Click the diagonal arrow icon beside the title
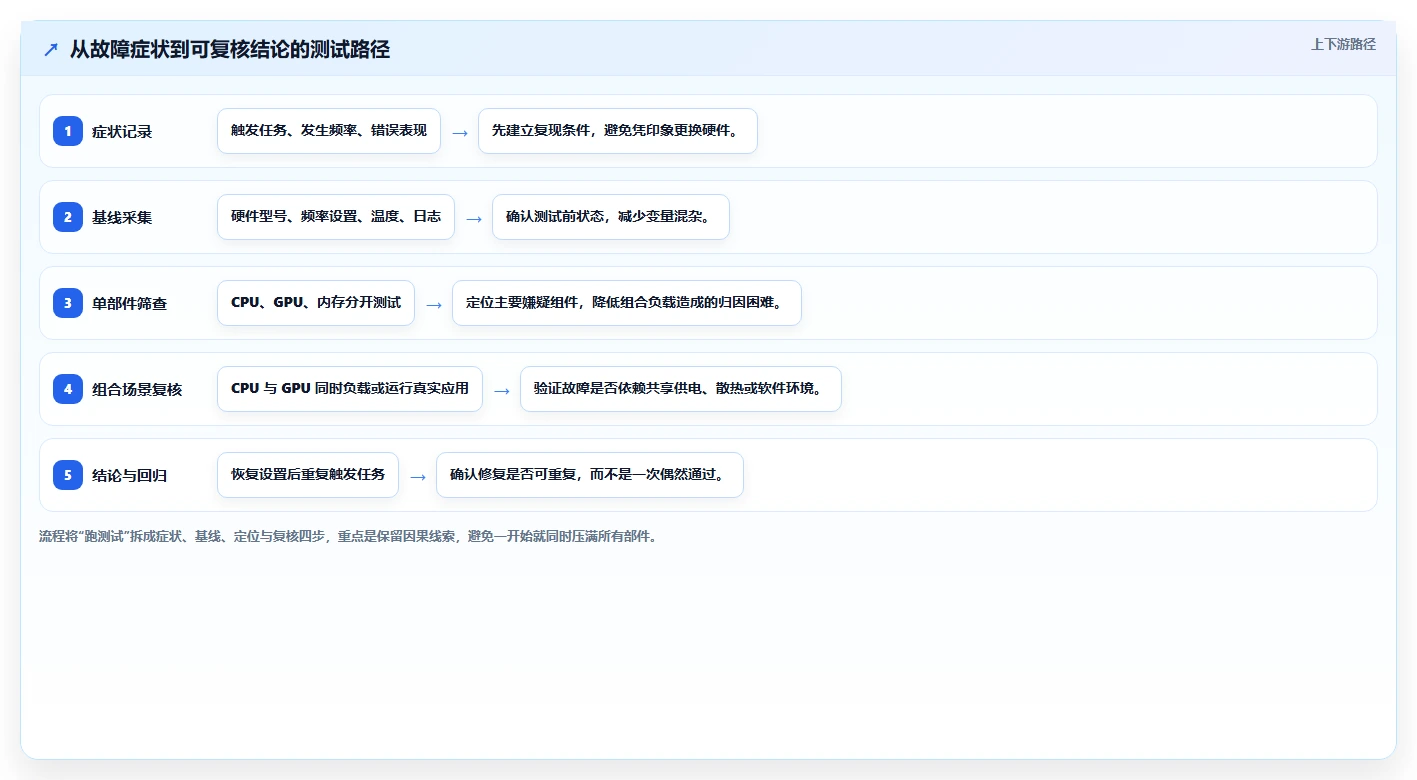This screenshot has width=1417, height=780. [50, 50]
